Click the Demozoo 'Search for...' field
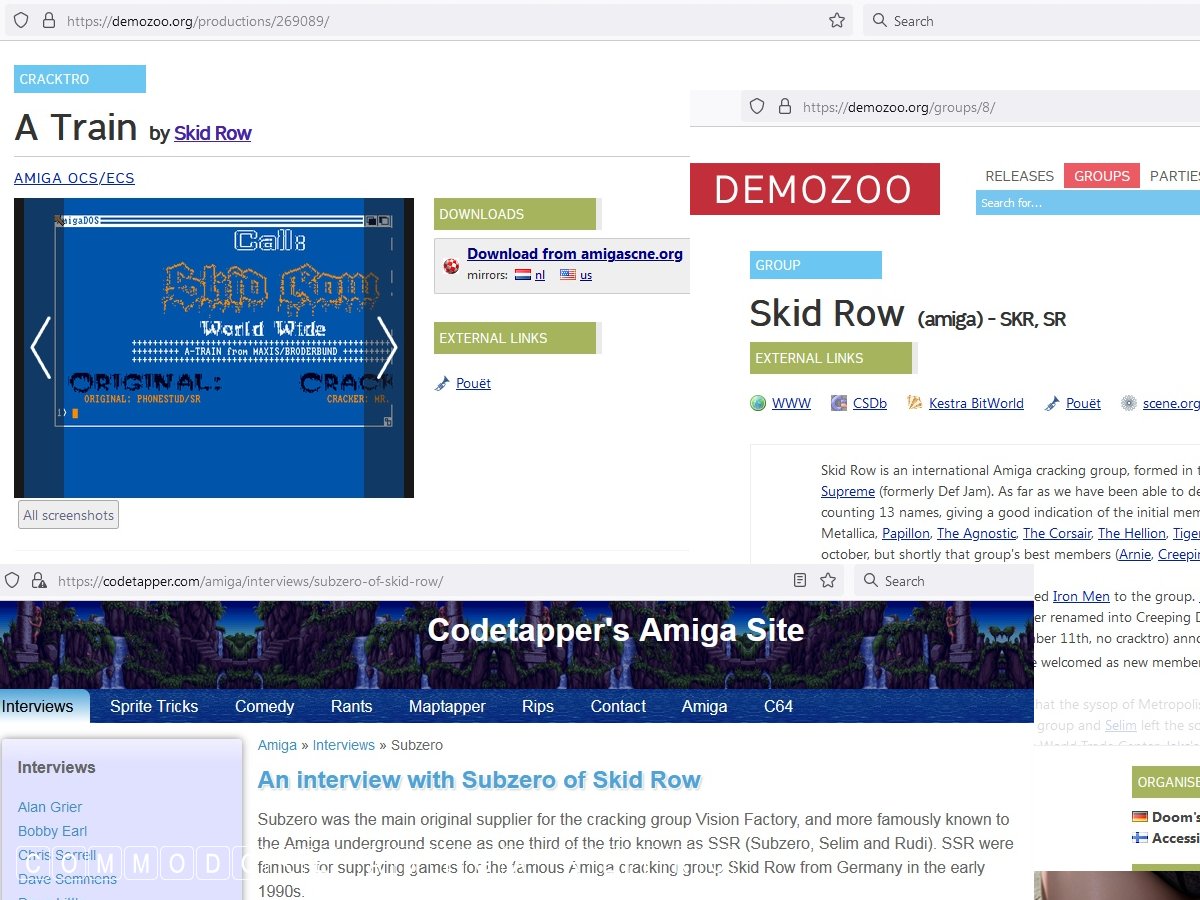Screen dimensions: 1200x900 click(x=1085, y=203)
